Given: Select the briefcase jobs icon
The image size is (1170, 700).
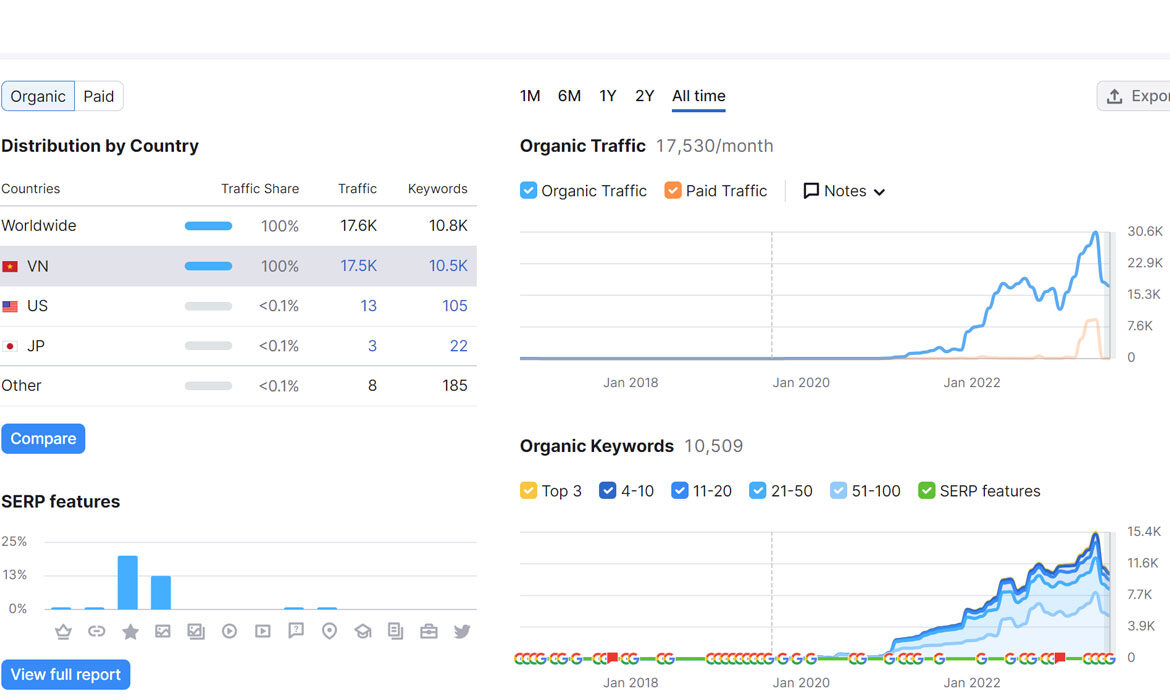Looking at the screenshot, I should click(x=428, y=631).
